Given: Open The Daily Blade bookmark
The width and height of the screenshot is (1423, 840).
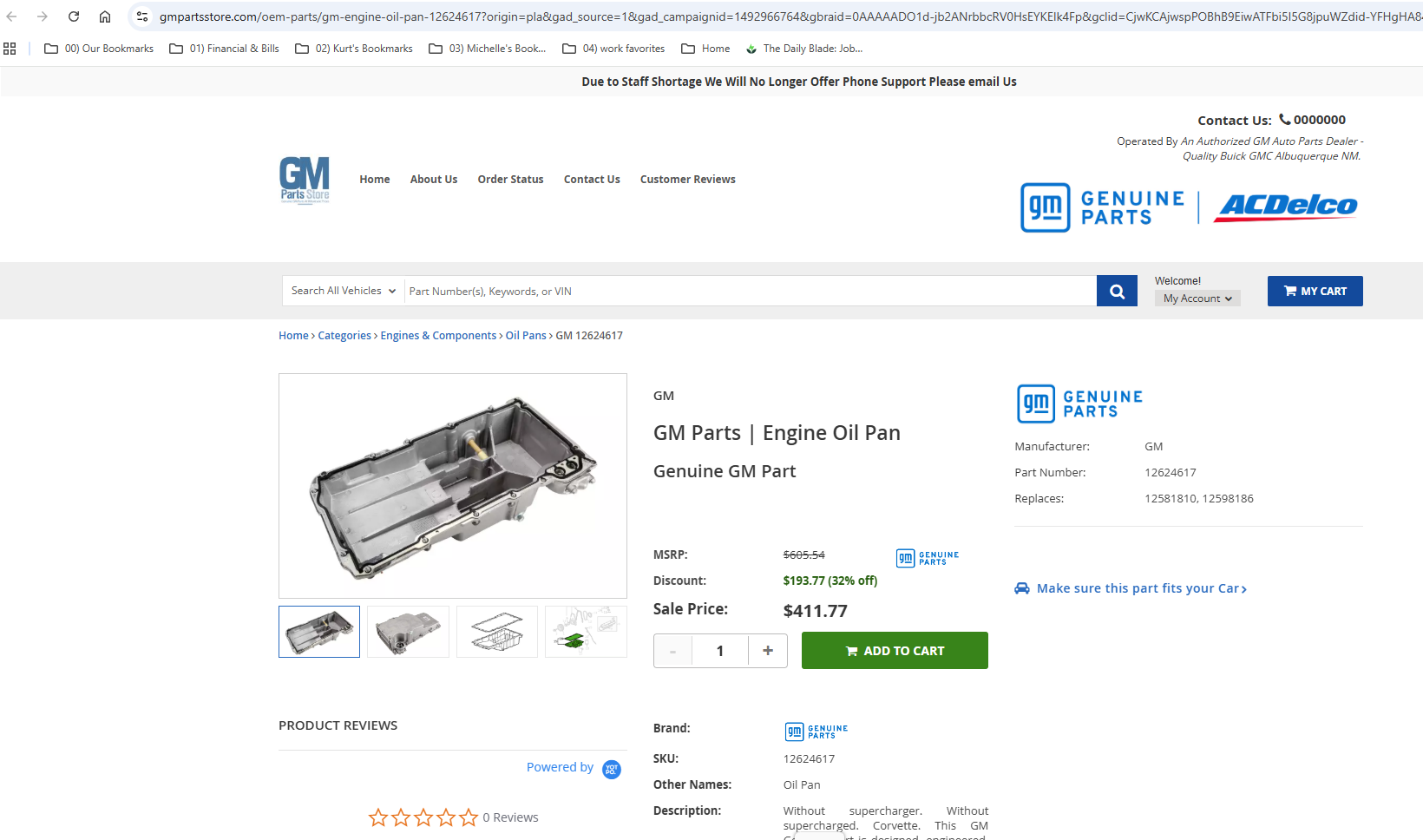Looking at the screenshot, I should click(804, 49).
